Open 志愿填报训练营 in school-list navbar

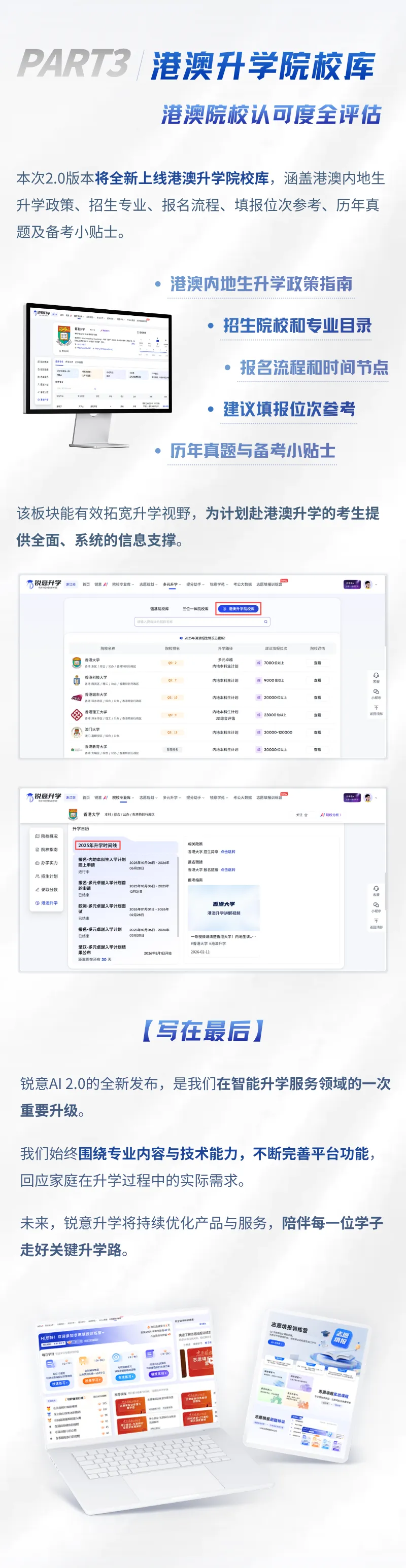pos(269,585)
